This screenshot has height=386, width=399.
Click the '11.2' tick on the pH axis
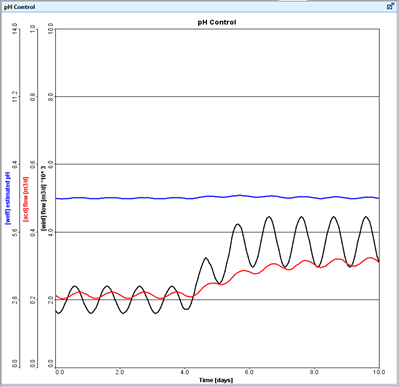click(15, 96)
